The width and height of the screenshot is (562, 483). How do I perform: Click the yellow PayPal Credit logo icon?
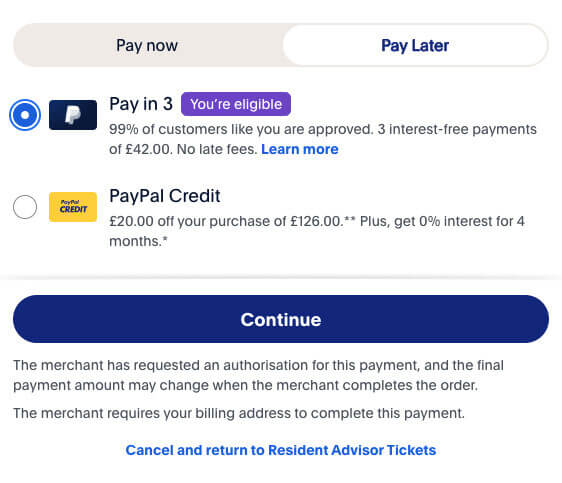(x=73, y=207)
